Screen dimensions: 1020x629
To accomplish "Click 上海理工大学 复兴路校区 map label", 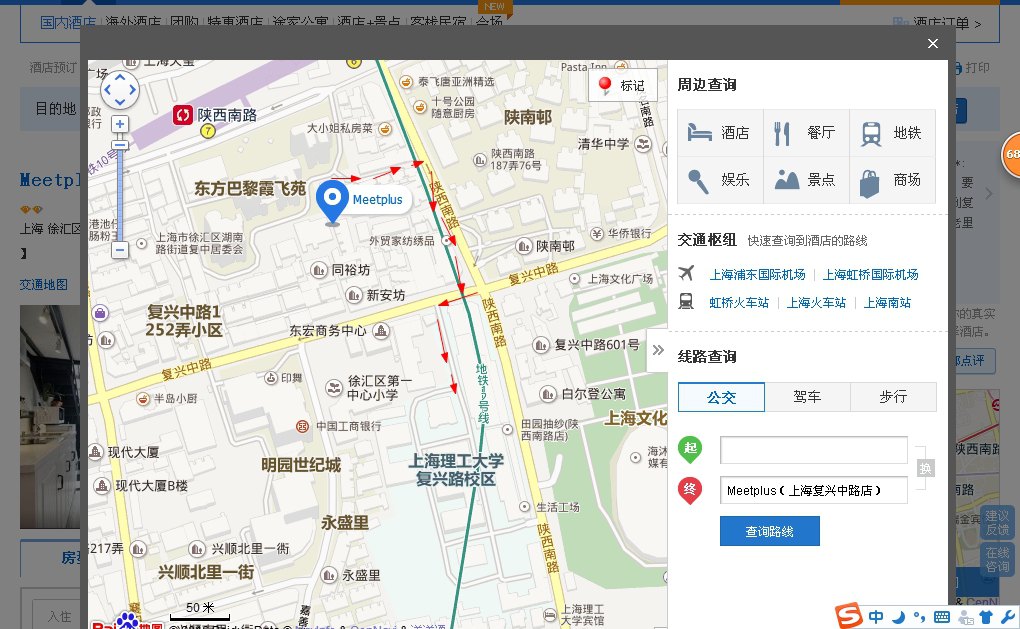I will click(x=455, y=470).
